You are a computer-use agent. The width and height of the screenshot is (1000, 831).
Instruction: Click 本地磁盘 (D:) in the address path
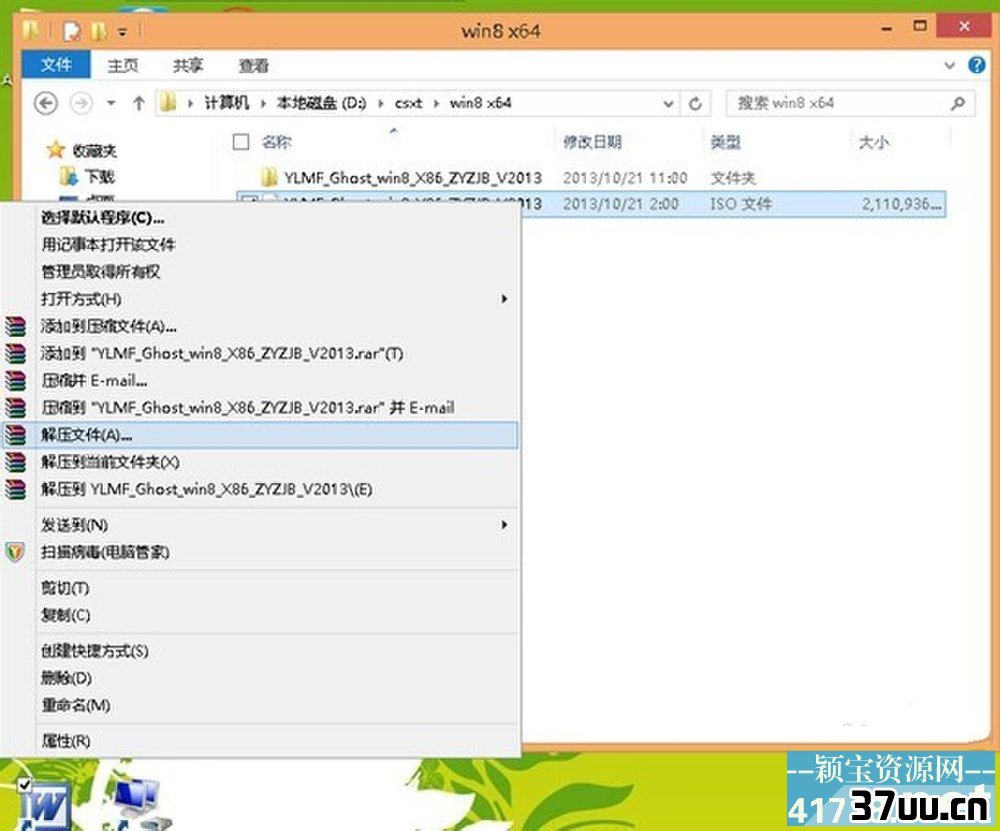pos(321,103)
